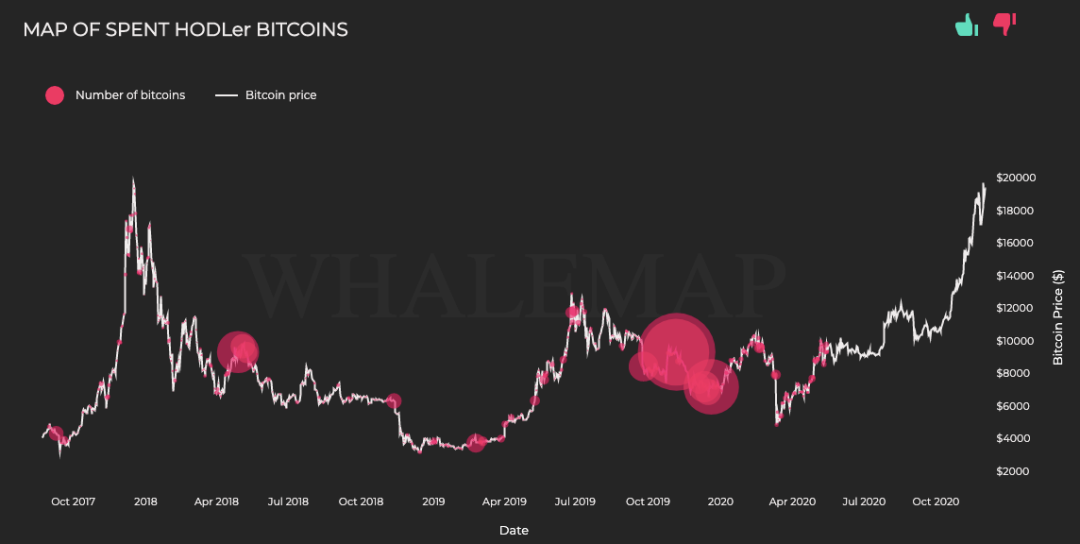Select the large bubble near Apr 2018

pos(238,352)
